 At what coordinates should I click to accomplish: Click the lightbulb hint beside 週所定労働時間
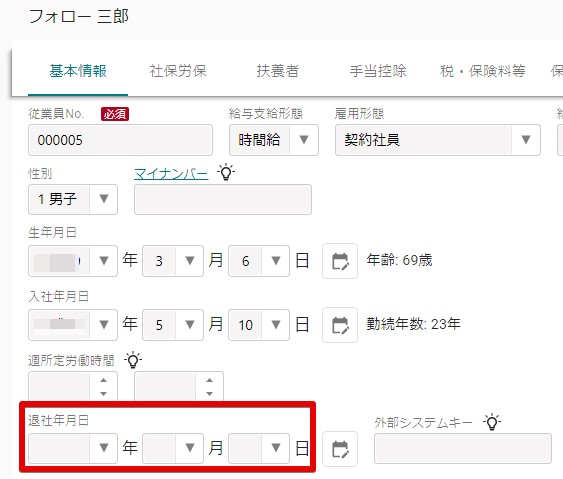point(133,360)
